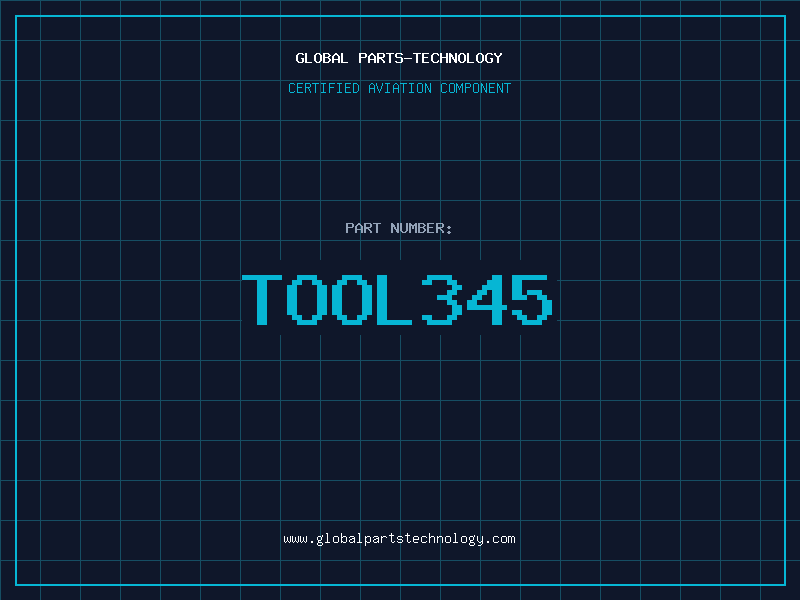Select the TOOL345 part number text

tap(397, 300)
